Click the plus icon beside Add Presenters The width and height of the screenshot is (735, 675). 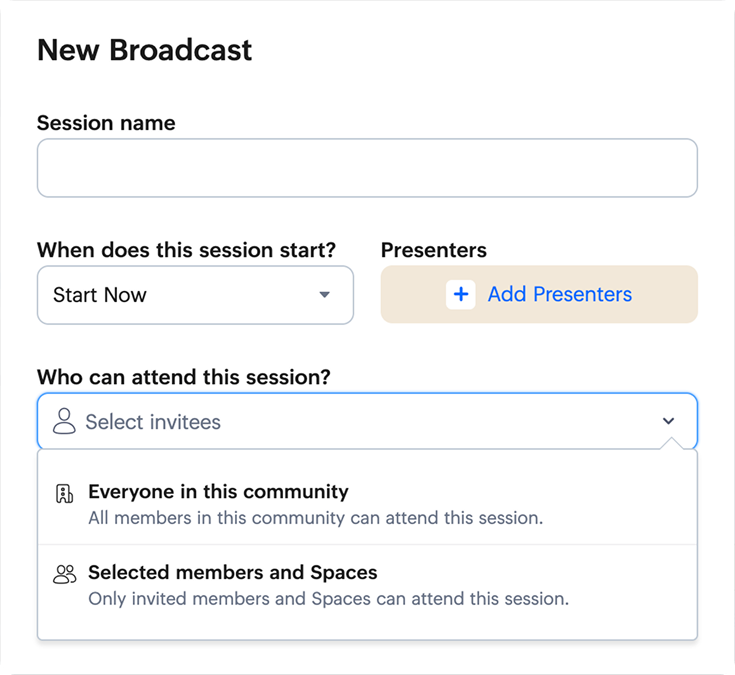(460, 294)
